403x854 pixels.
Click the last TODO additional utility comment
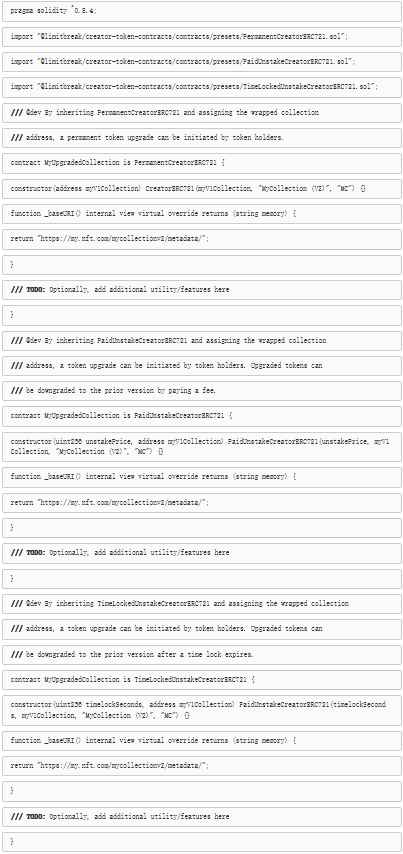pos(202,816)
